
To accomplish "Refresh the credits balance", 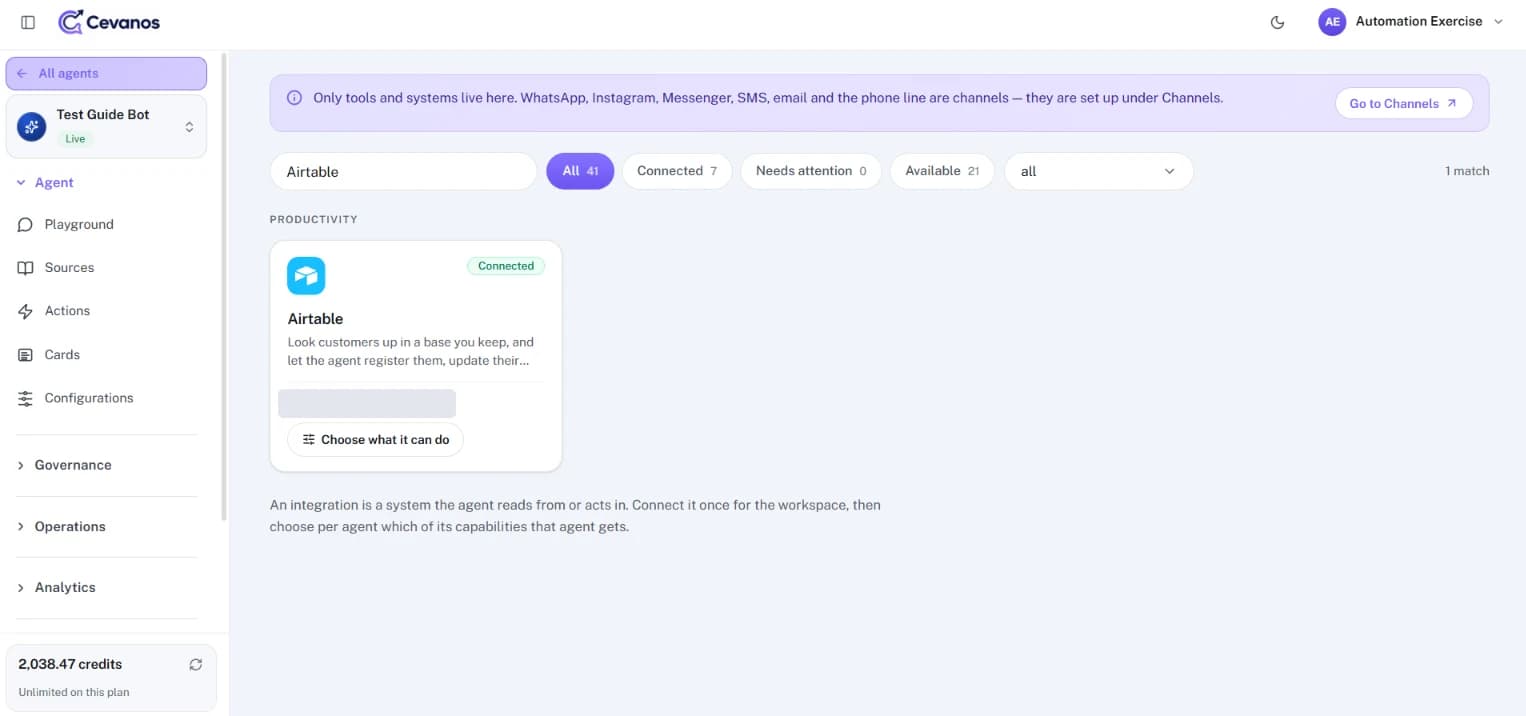I will tap(196, 664).
